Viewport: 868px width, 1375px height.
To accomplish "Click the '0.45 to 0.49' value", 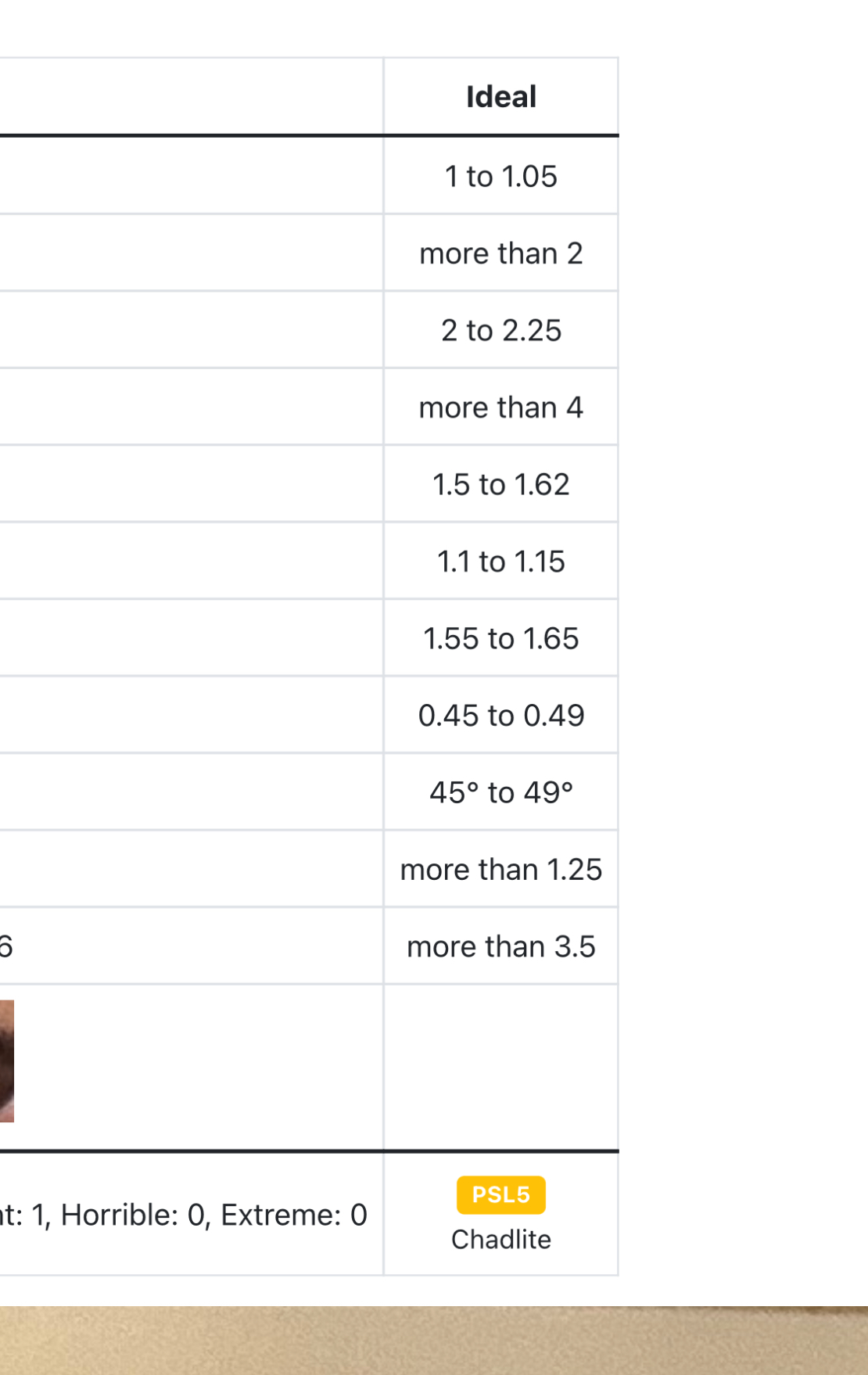I will pyautogui.click(x=500, y=716).
